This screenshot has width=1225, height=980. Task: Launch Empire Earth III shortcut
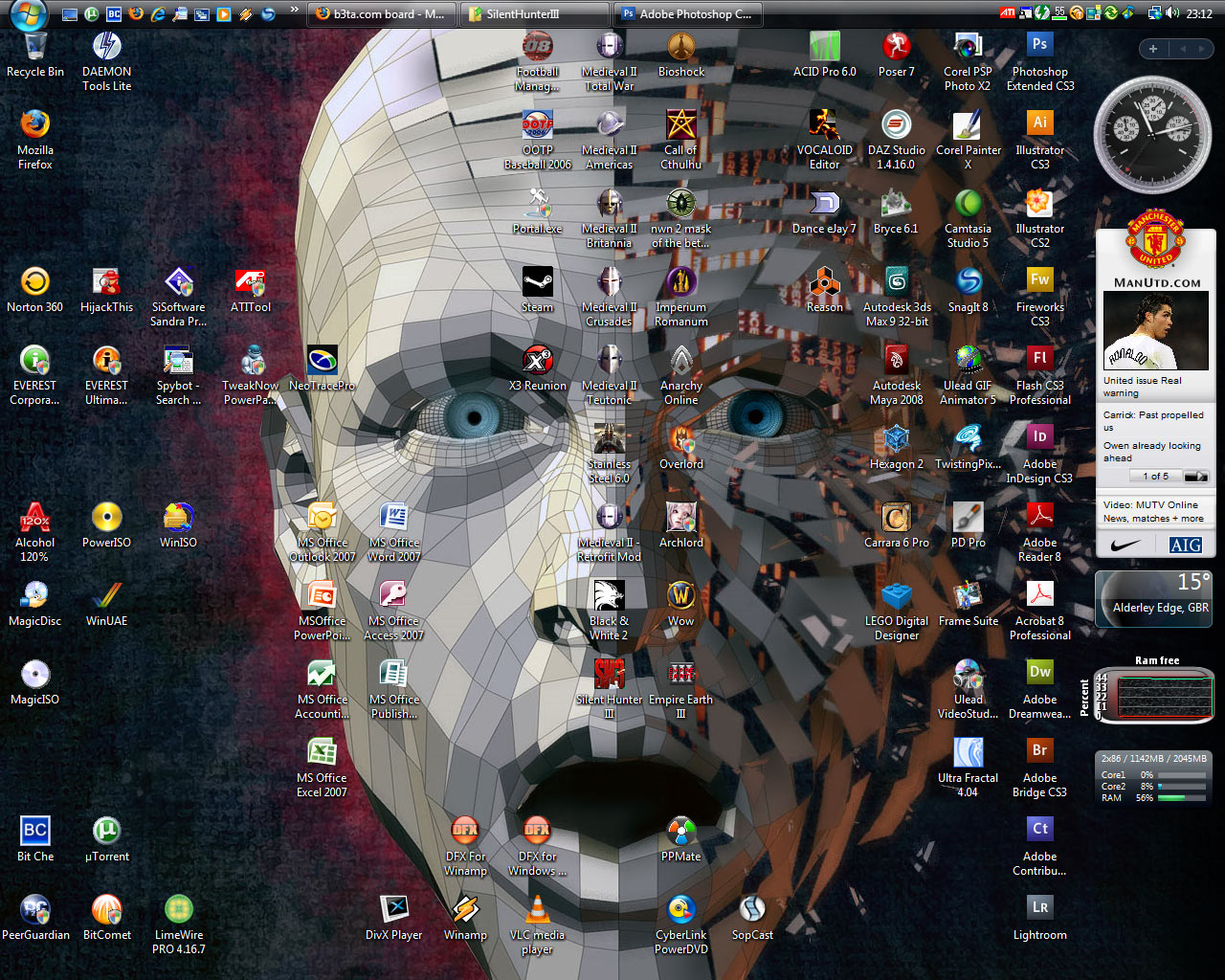pyautogui.click(x=681, y=689)
